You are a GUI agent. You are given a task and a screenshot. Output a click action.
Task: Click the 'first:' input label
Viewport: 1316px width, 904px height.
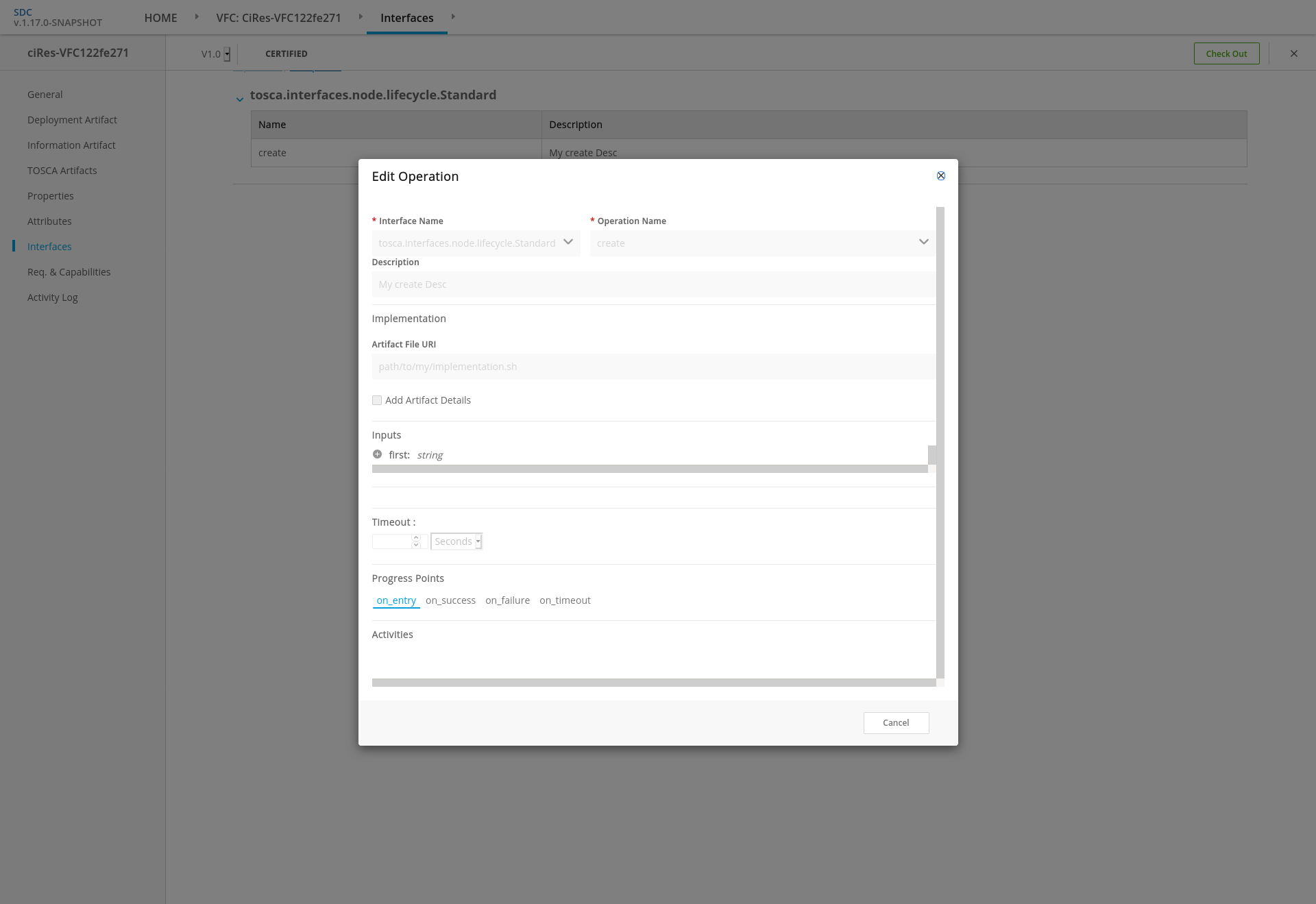[399, 455]
